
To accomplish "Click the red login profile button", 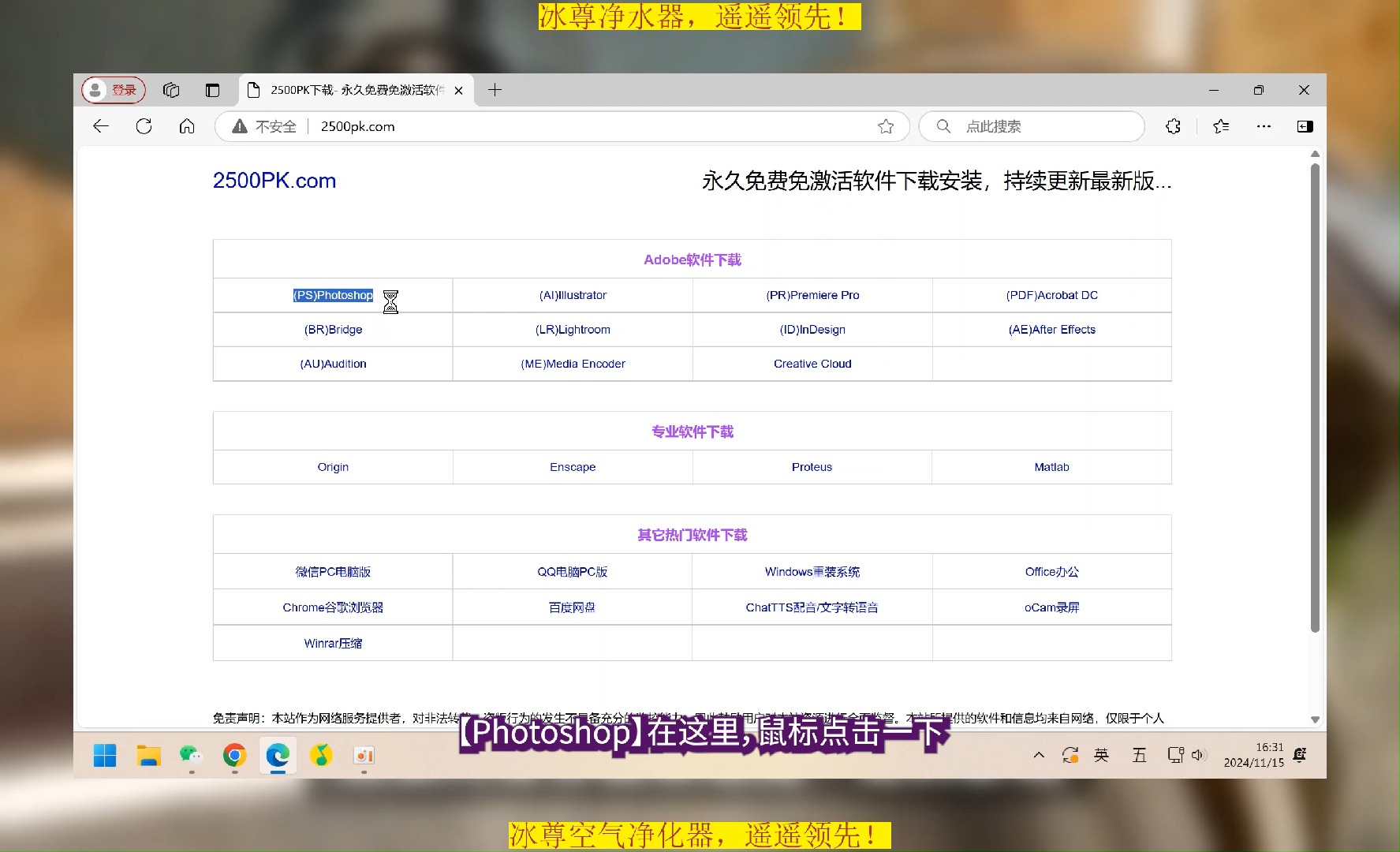I will pos(114,90).
